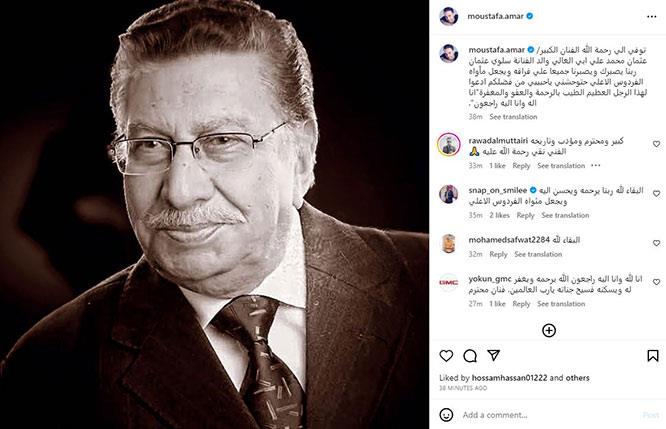Screen dimensions: 666x429
Task: See translation of yokun_gmc's comment
Action: pos(561,304)
